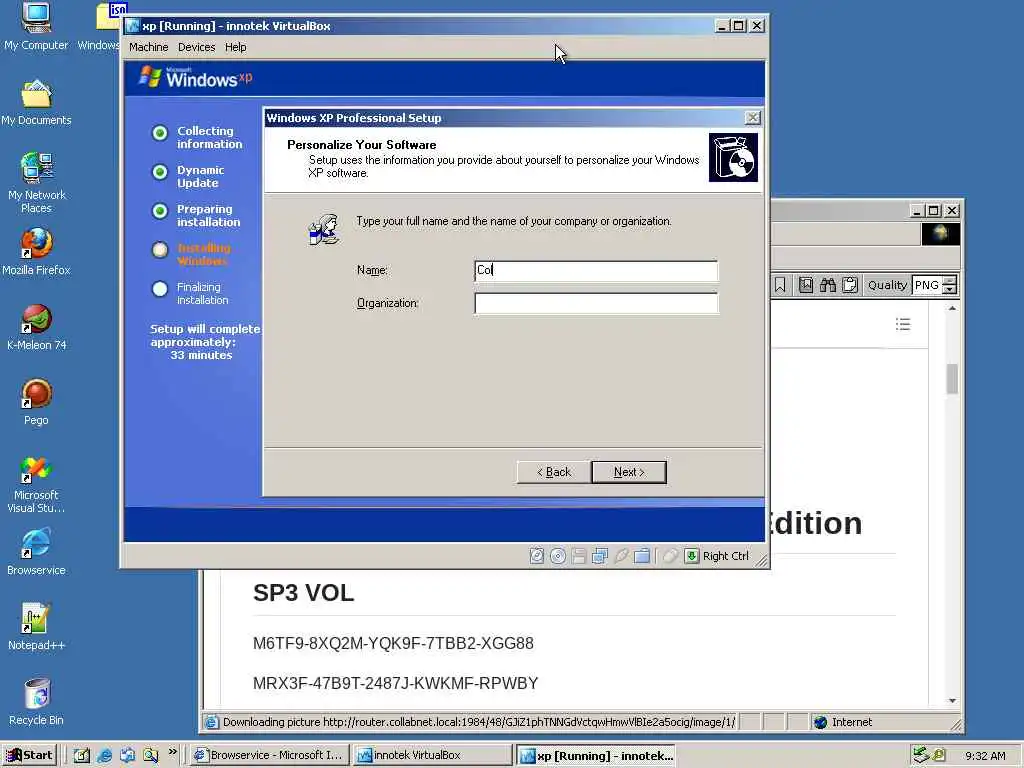Screen dimensions: 1024x768
Task: Click the clipboard icon in Browservice toolbar
Action: [x=850, y=285]
